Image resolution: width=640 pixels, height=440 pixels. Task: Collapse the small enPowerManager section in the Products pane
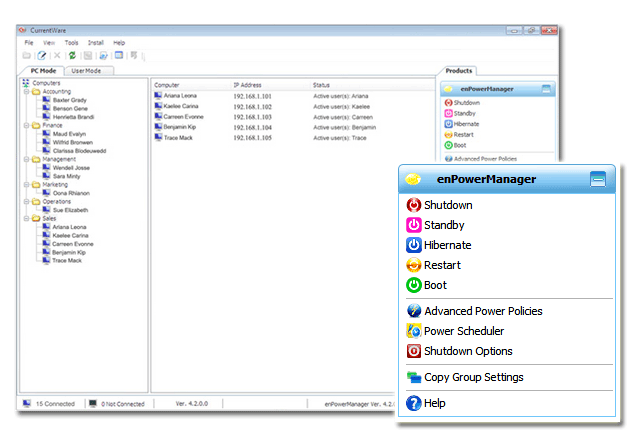[x=546, y=89]
